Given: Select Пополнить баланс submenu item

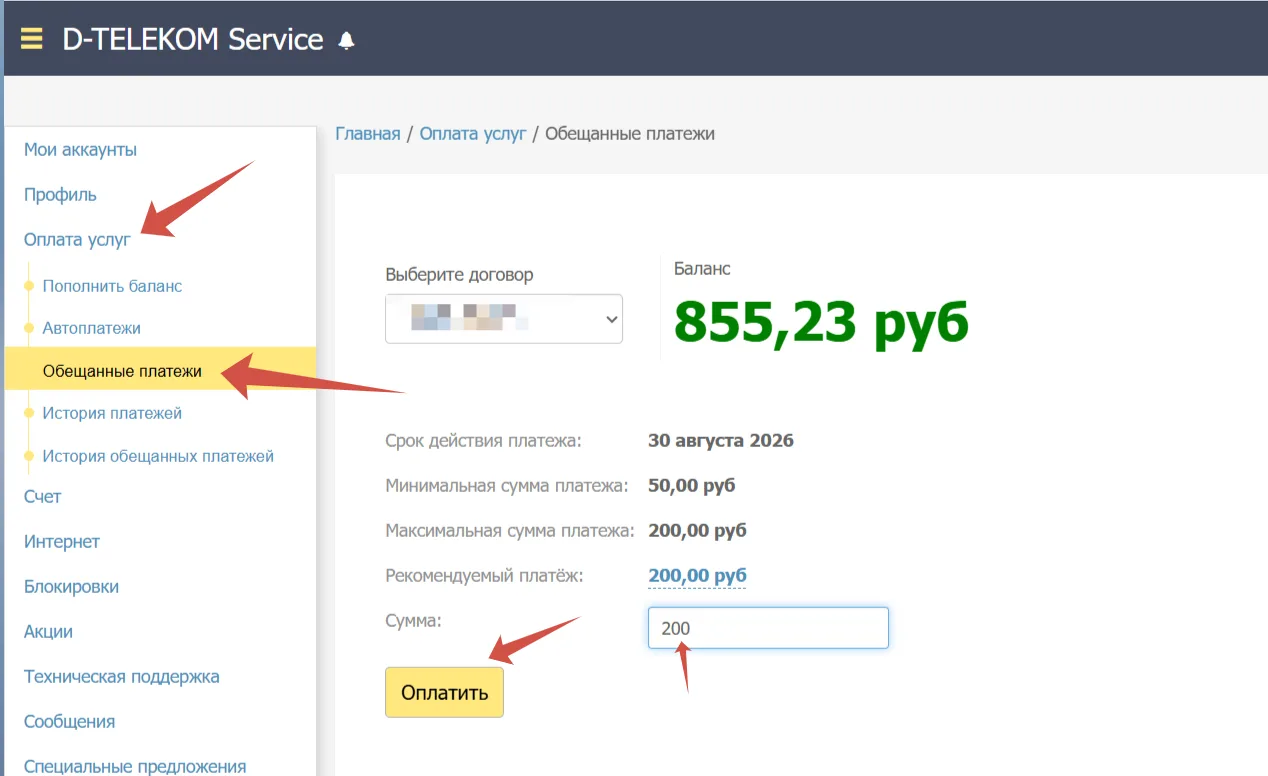Looking at the screenshot, I should (112, 286).
